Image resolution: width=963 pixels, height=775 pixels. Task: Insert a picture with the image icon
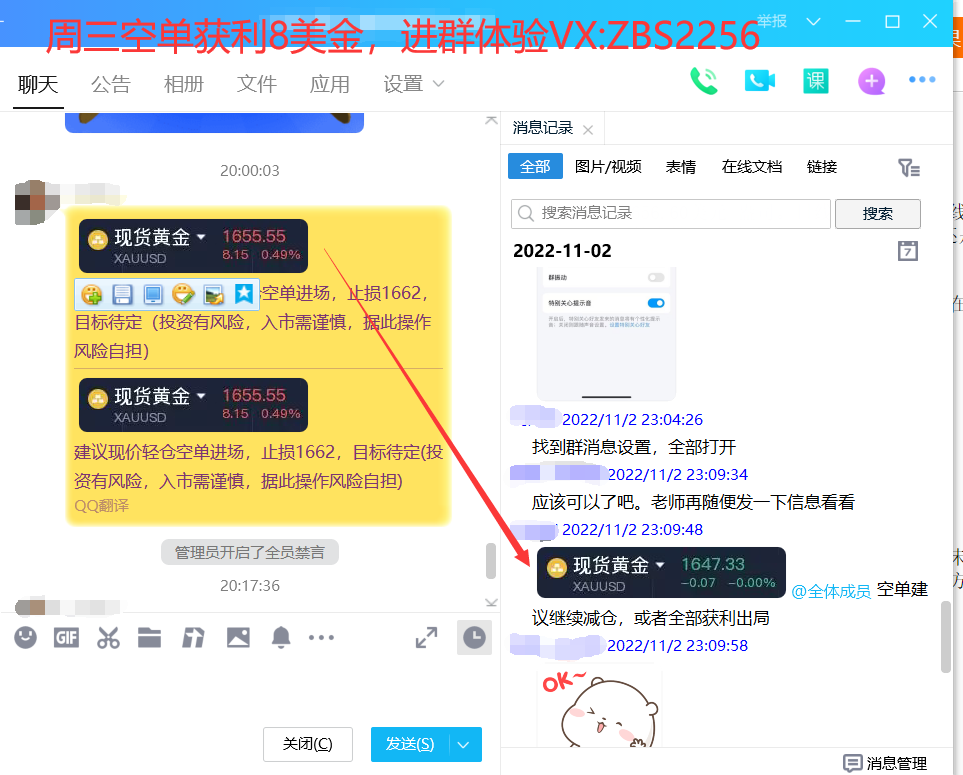click(238, 638)
